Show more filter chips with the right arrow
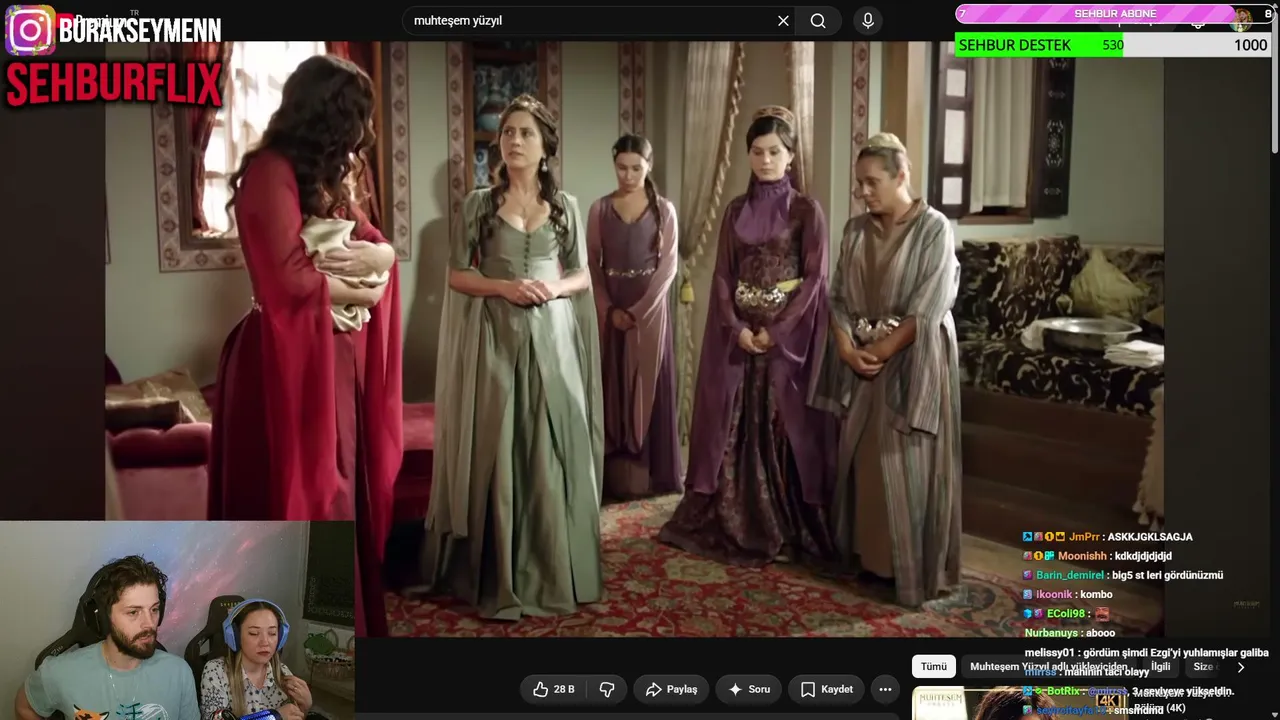1280x720 pixels. (1241, 667)
